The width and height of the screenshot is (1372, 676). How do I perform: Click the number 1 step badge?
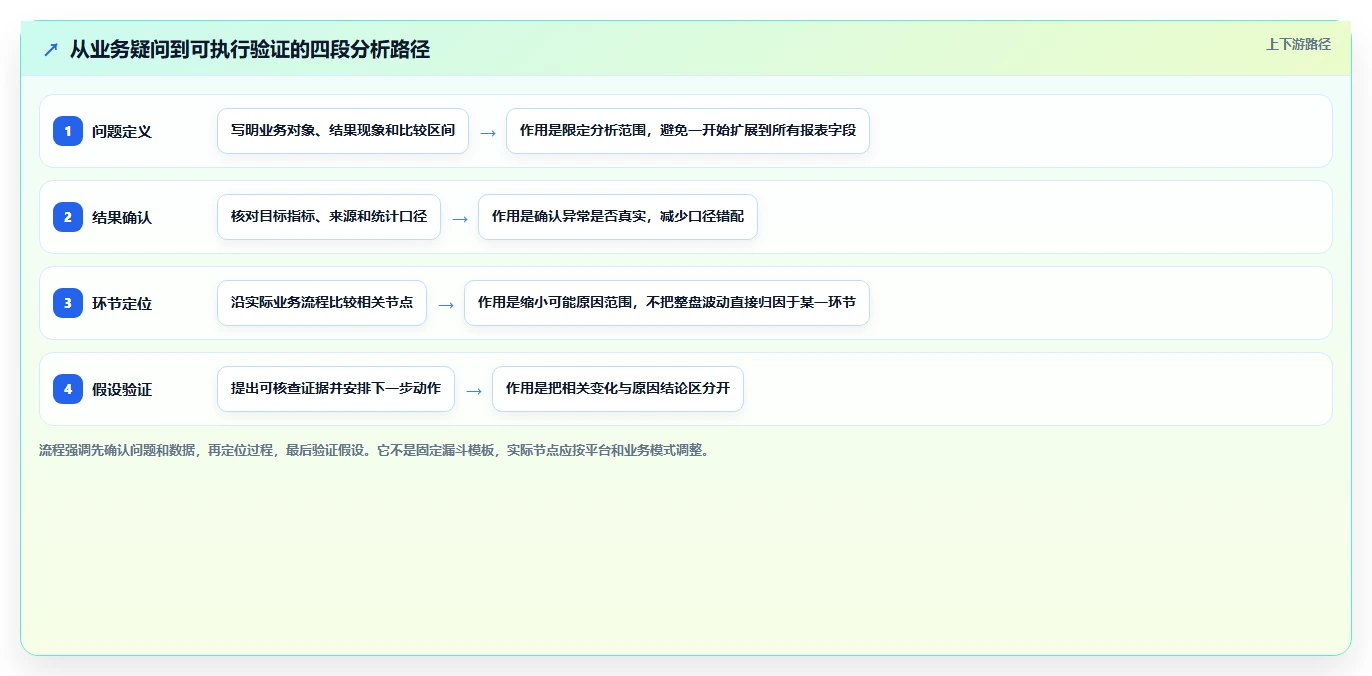pos(68,131)
